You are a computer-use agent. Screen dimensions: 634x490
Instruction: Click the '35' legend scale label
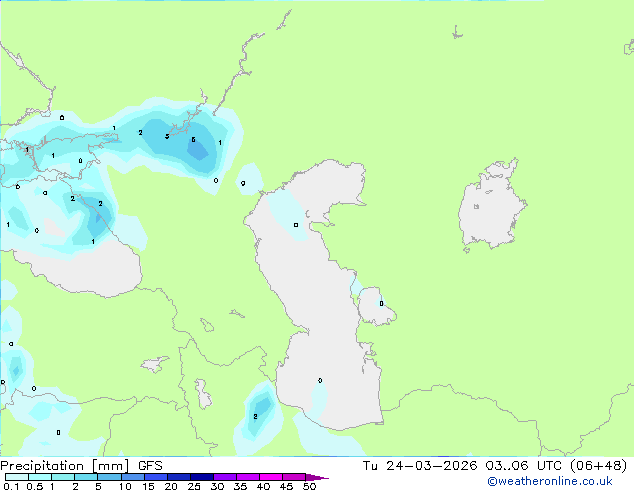[x=240, y=486]
